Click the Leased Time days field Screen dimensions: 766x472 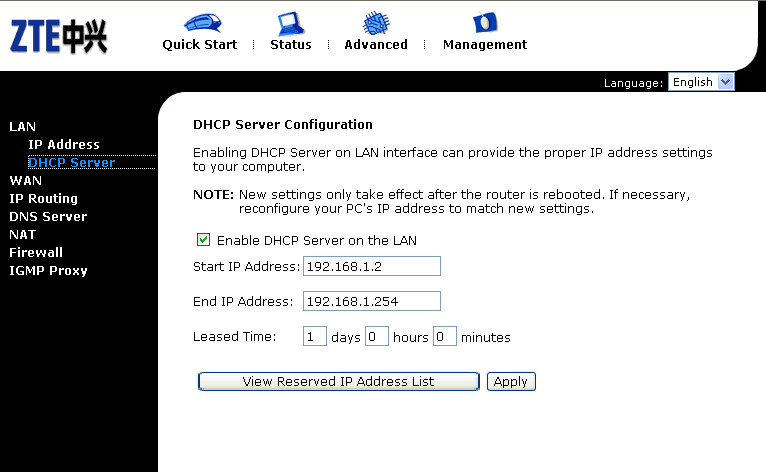click(x=315, y=337)
